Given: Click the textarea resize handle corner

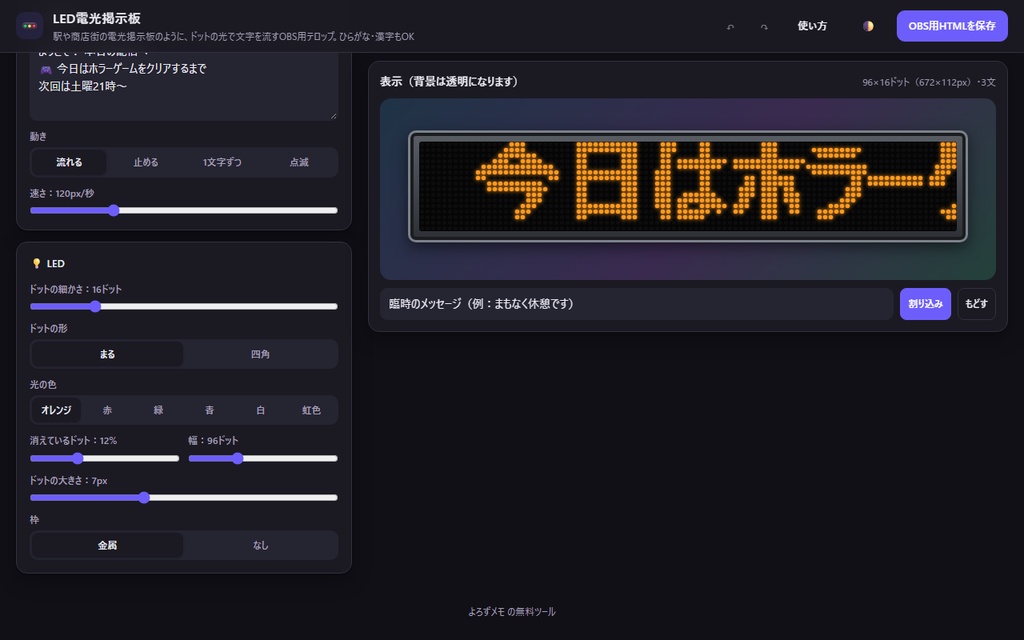Looking at the screenshot, I should [x=333, y=116].
